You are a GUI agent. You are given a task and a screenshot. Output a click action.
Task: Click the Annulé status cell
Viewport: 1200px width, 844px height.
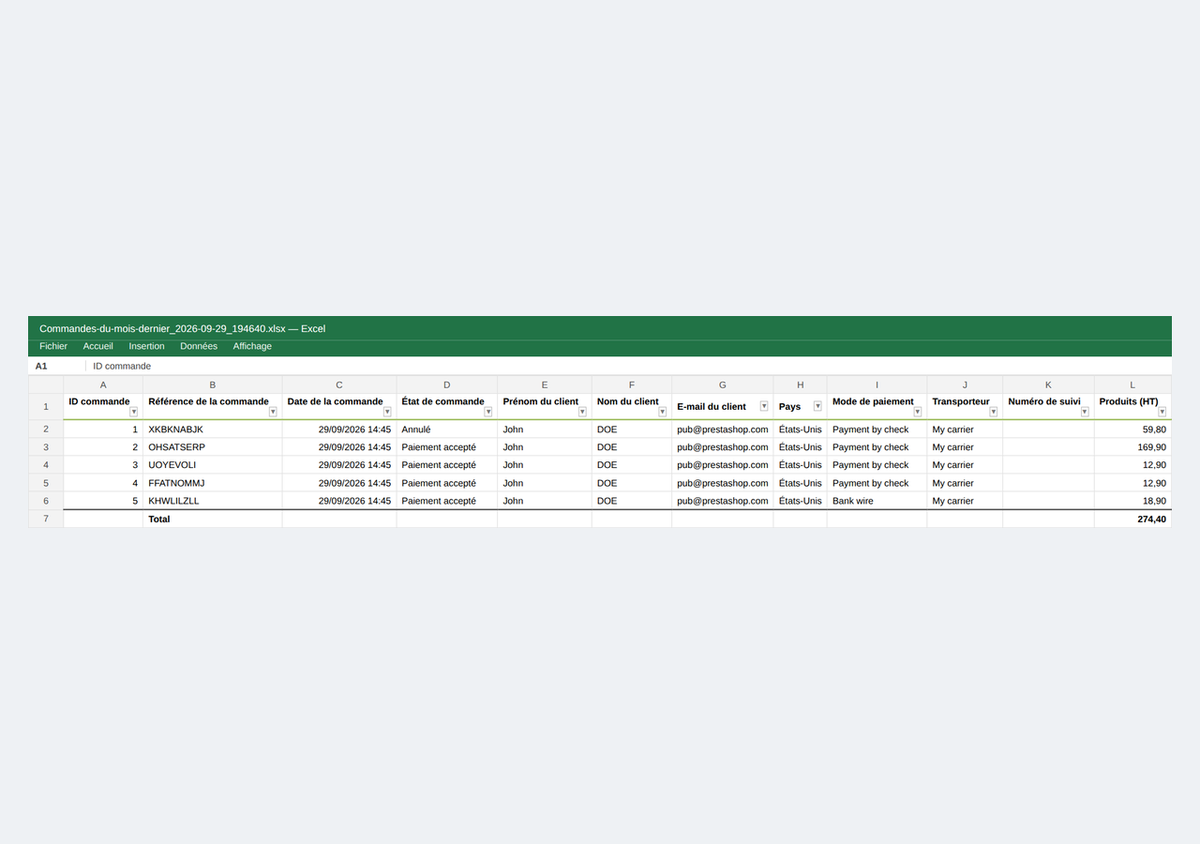pyautogui.click(x=447, y=429)
